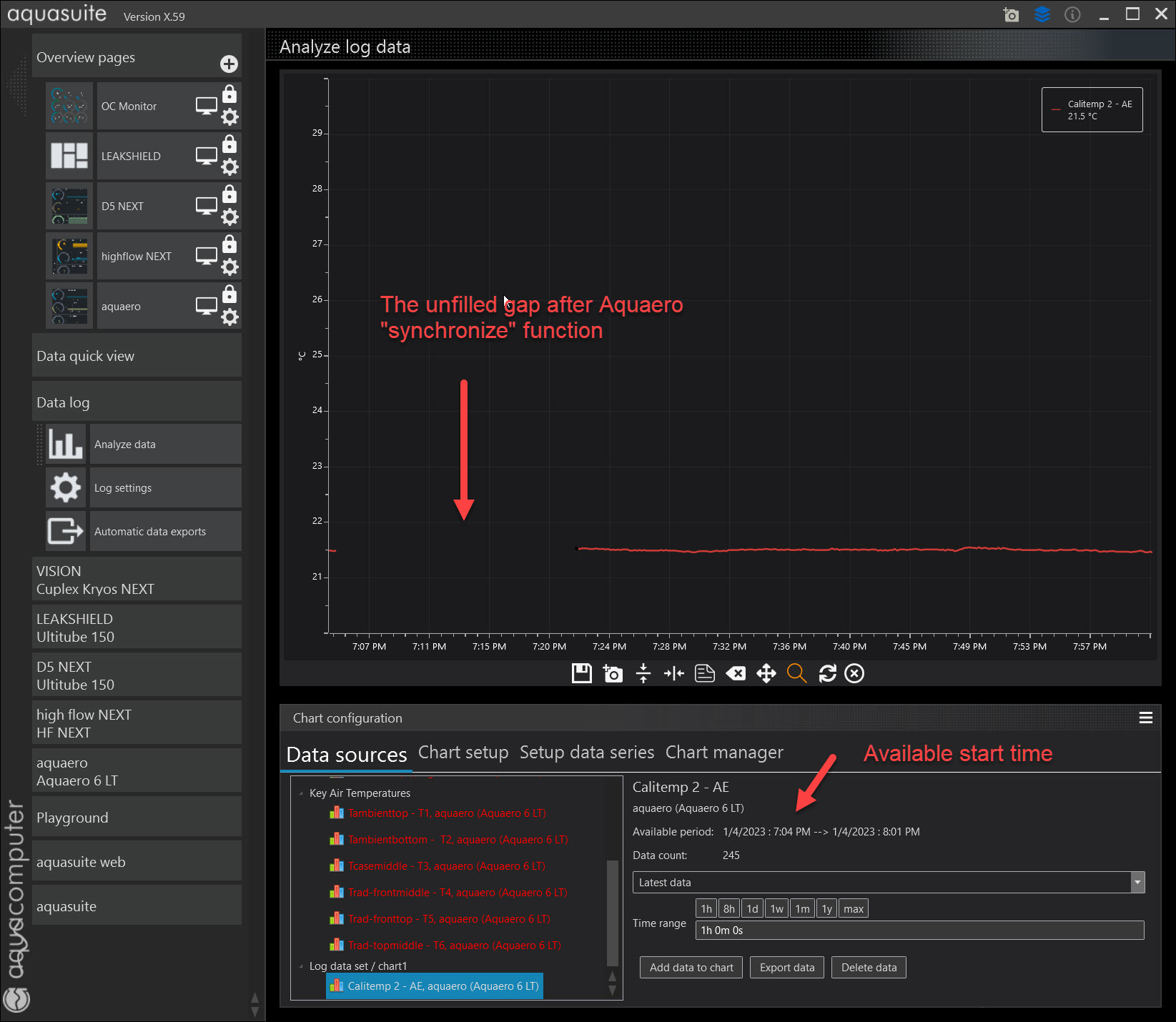
Task: Click the vertical compress arrows chart icon
Action: tap(643, 673)
